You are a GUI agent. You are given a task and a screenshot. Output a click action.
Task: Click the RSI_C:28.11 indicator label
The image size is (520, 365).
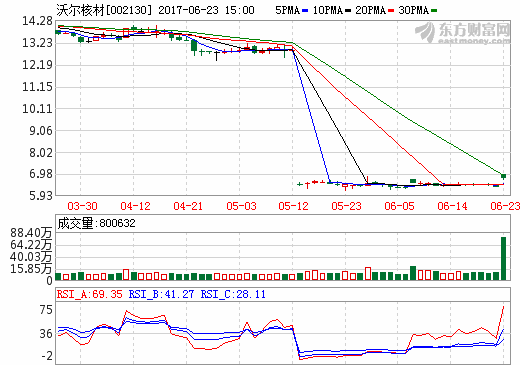click(233, 294)
